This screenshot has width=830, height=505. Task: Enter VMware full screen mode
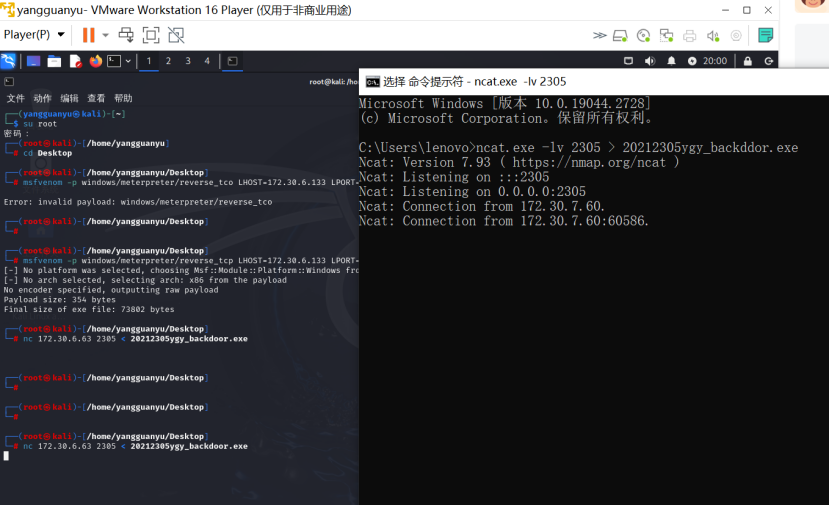(151, 35)
